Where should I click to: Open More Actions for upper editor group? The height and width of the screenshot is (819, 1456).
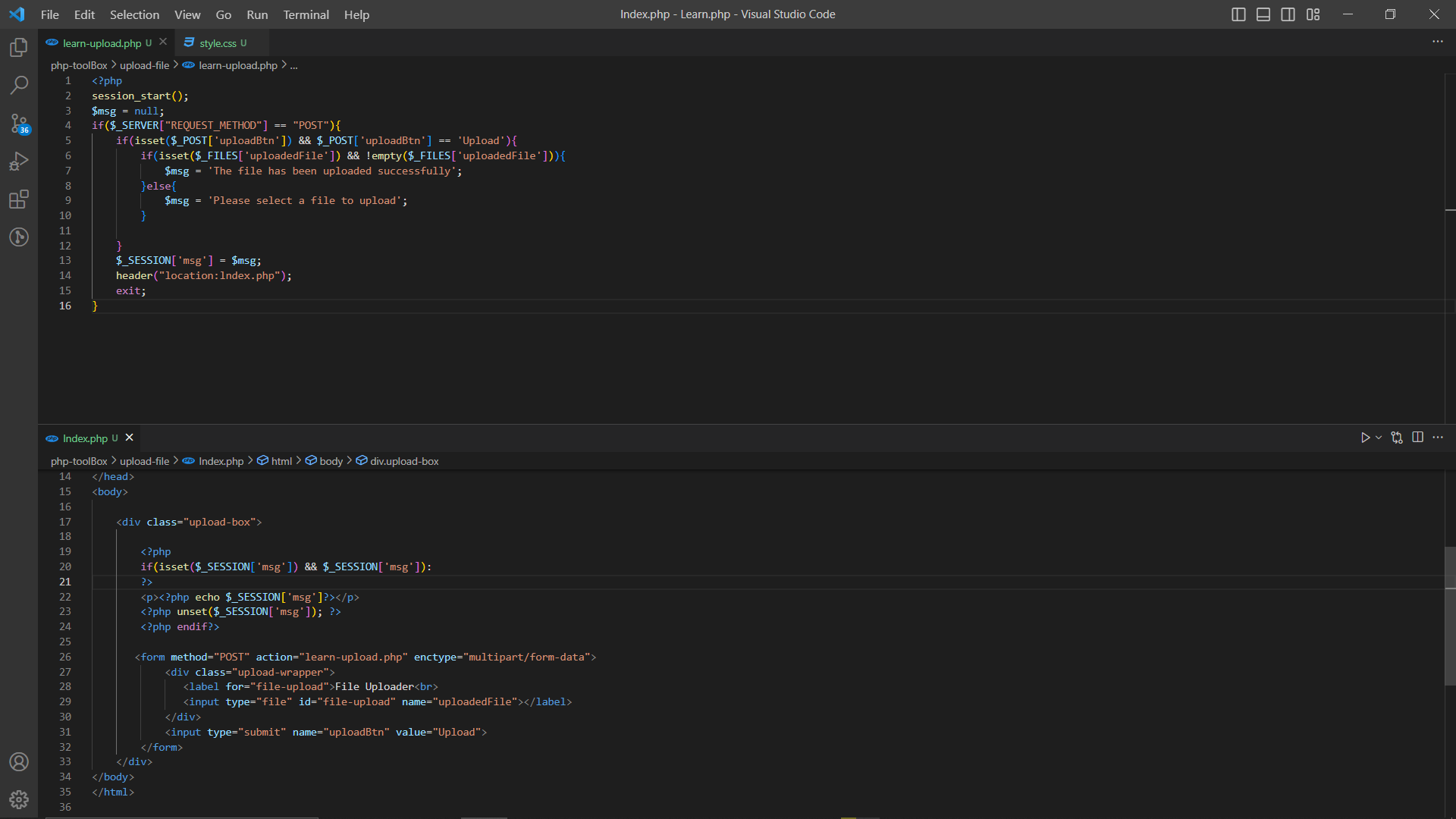1438,42
